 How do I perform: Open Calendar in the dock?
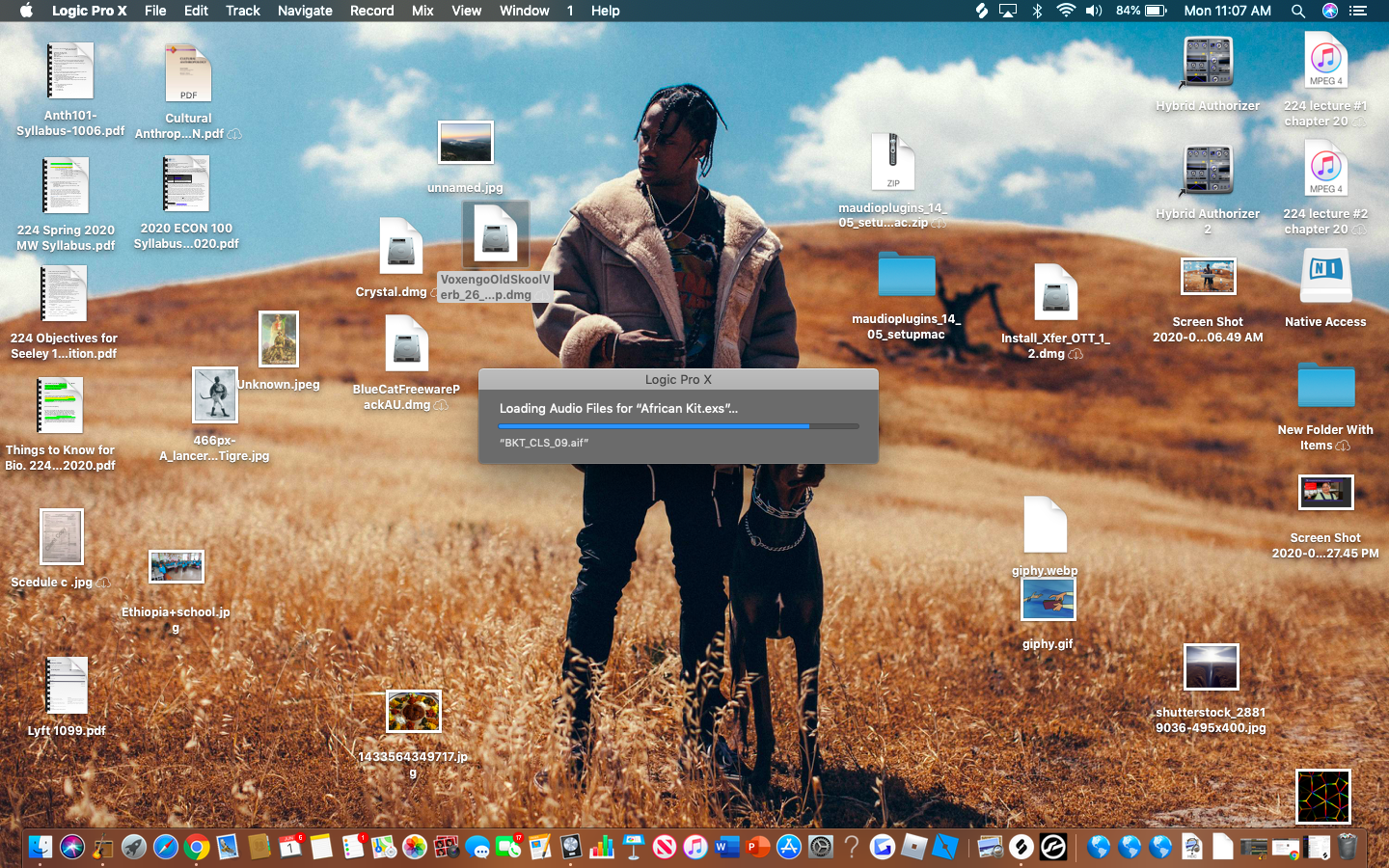(x=290, y=847)
